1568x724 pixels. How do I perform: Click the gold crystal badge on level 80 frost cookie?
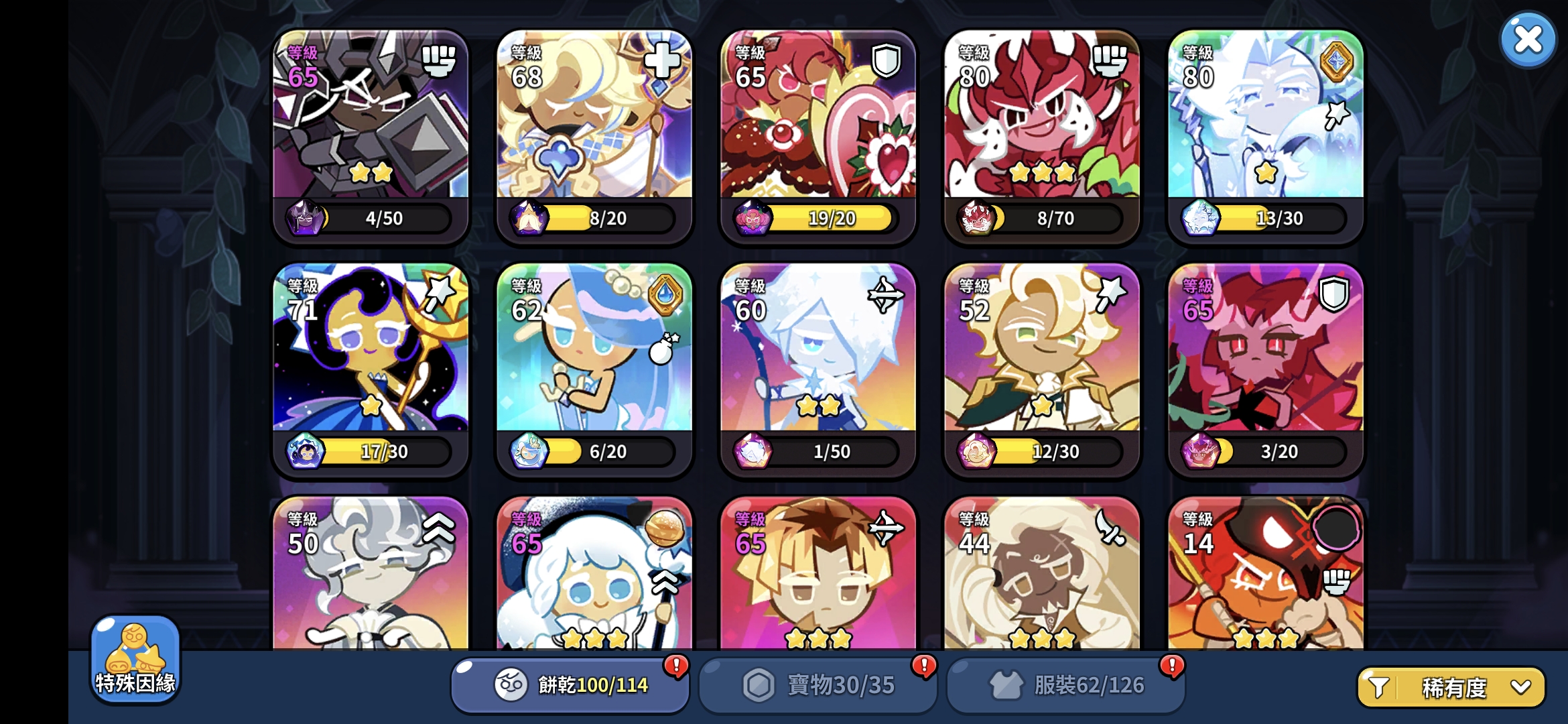point(1336,62)
